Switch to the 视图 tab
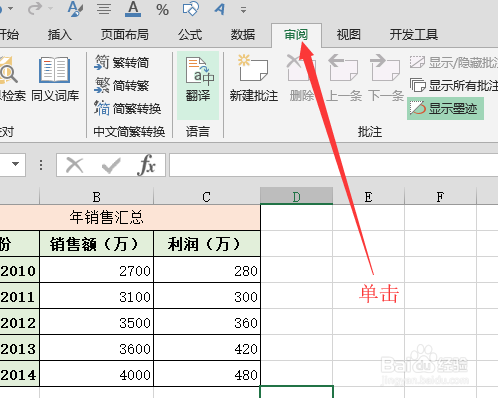 pos(349,35)
